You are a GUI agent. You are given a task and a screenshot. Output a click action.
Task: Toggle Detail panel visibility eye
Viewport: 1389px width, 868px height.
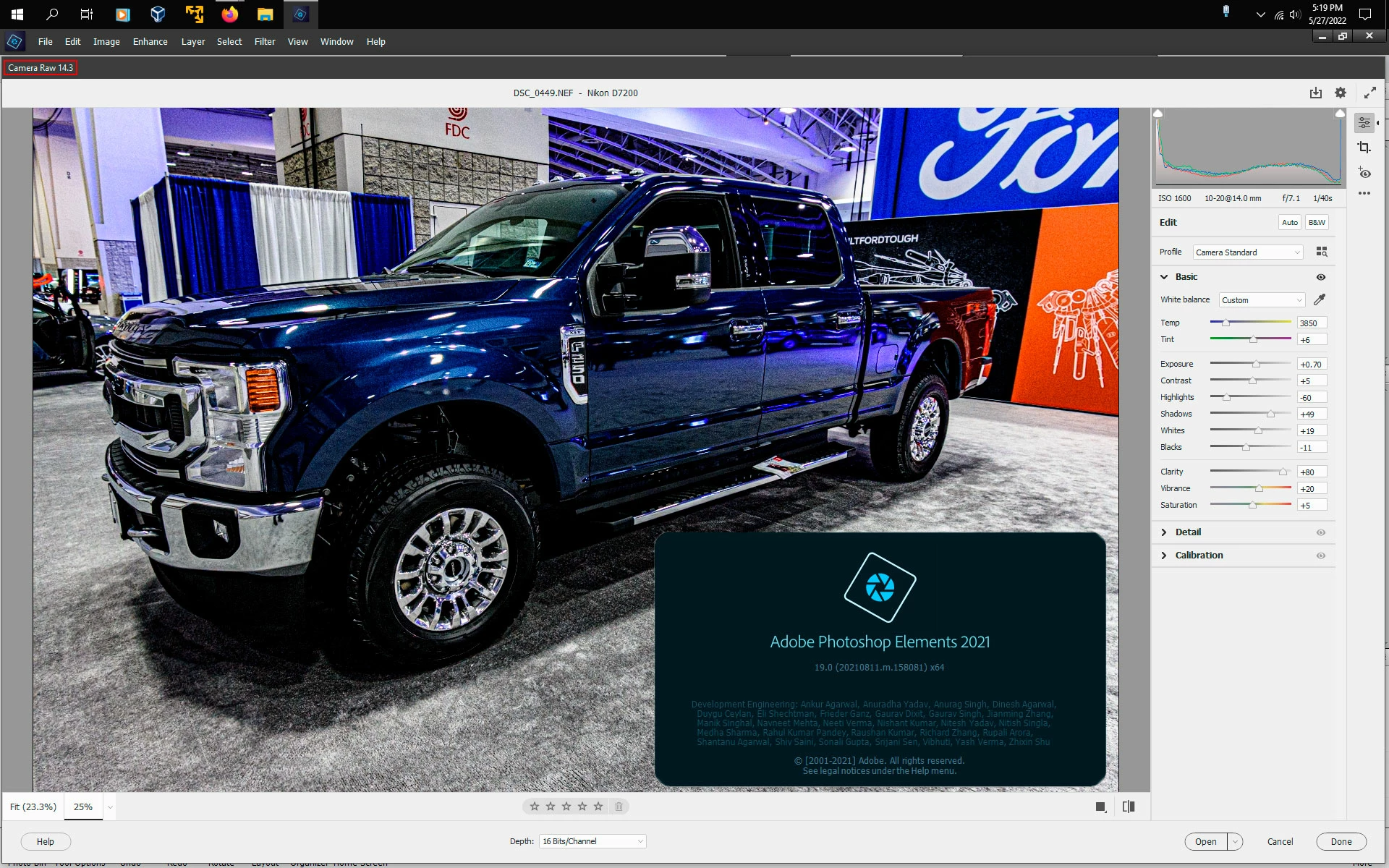1320,532
